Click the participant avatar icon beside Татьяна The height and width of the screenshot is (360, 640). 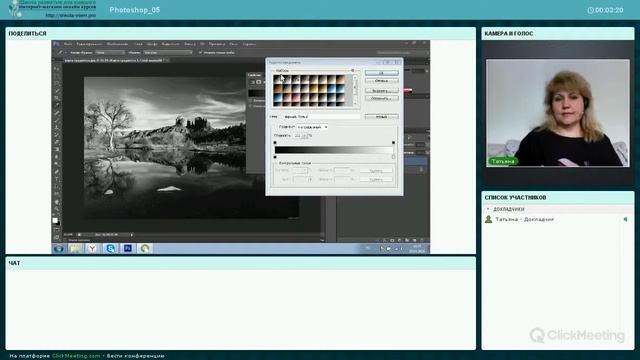489,220
